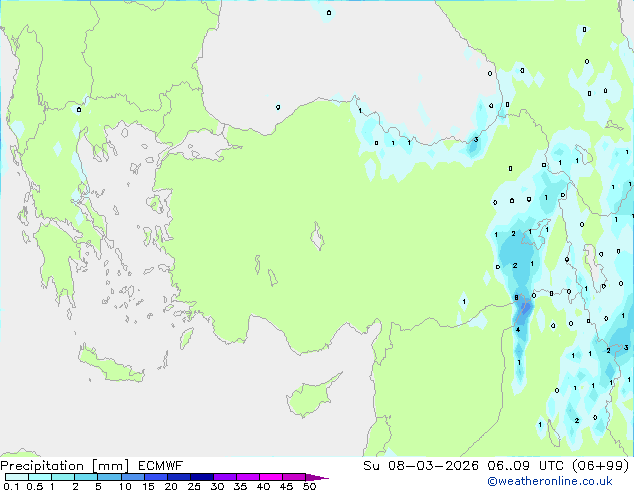Click the legend label "20"
The height and width of the screenshot is (490, 634).
171,486
